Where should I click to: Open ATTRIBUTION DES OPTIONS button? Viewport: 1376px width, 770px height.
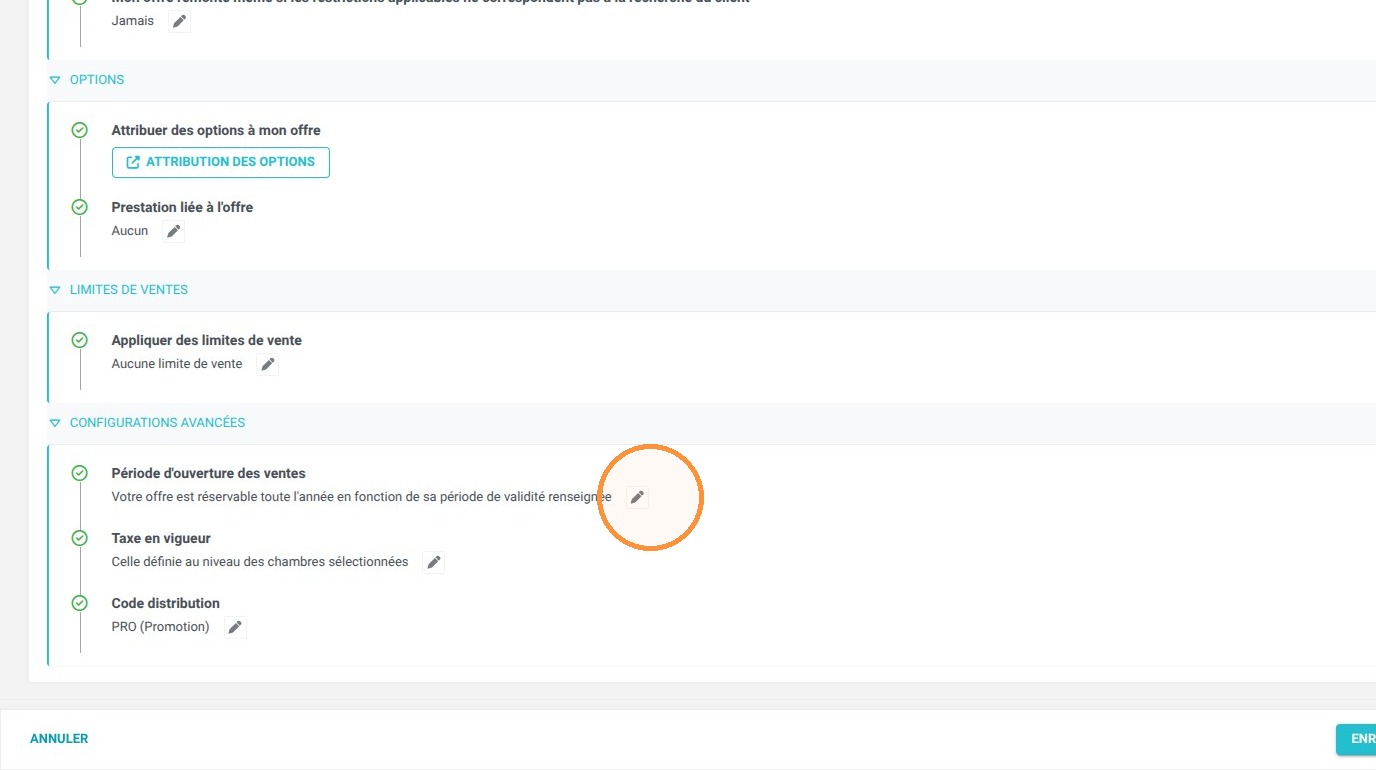(221, 162)
